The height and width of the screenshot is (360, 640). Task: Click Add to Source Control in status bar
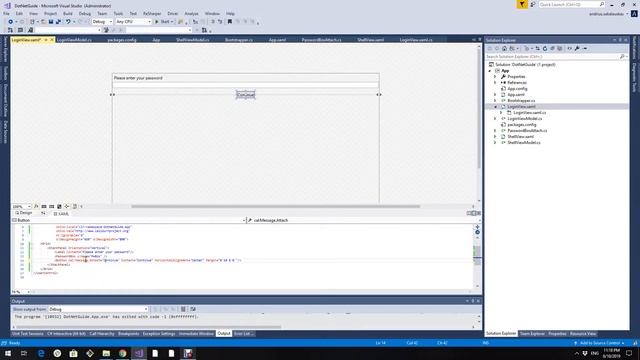pos(600,343)
